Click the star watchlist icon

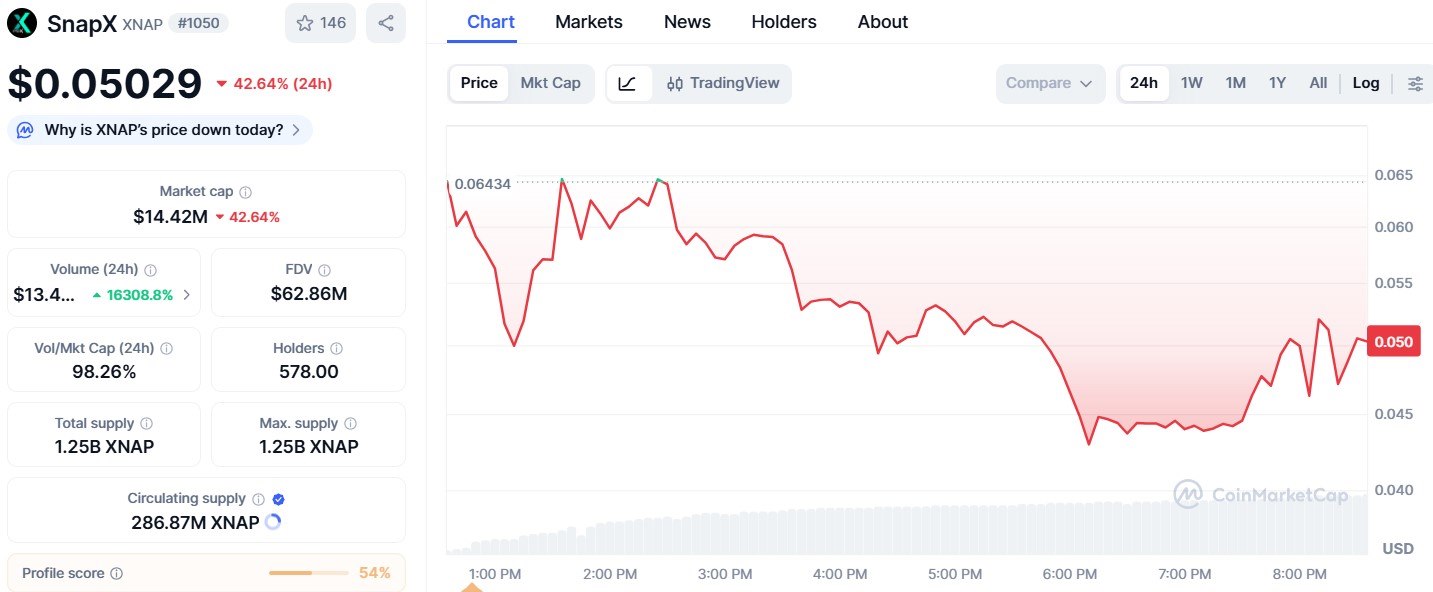(305, 23)
